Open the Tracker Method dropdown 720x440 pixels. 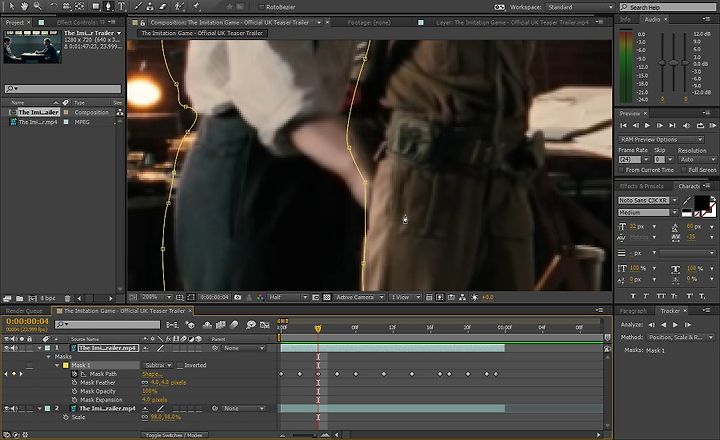pos(681,337)
